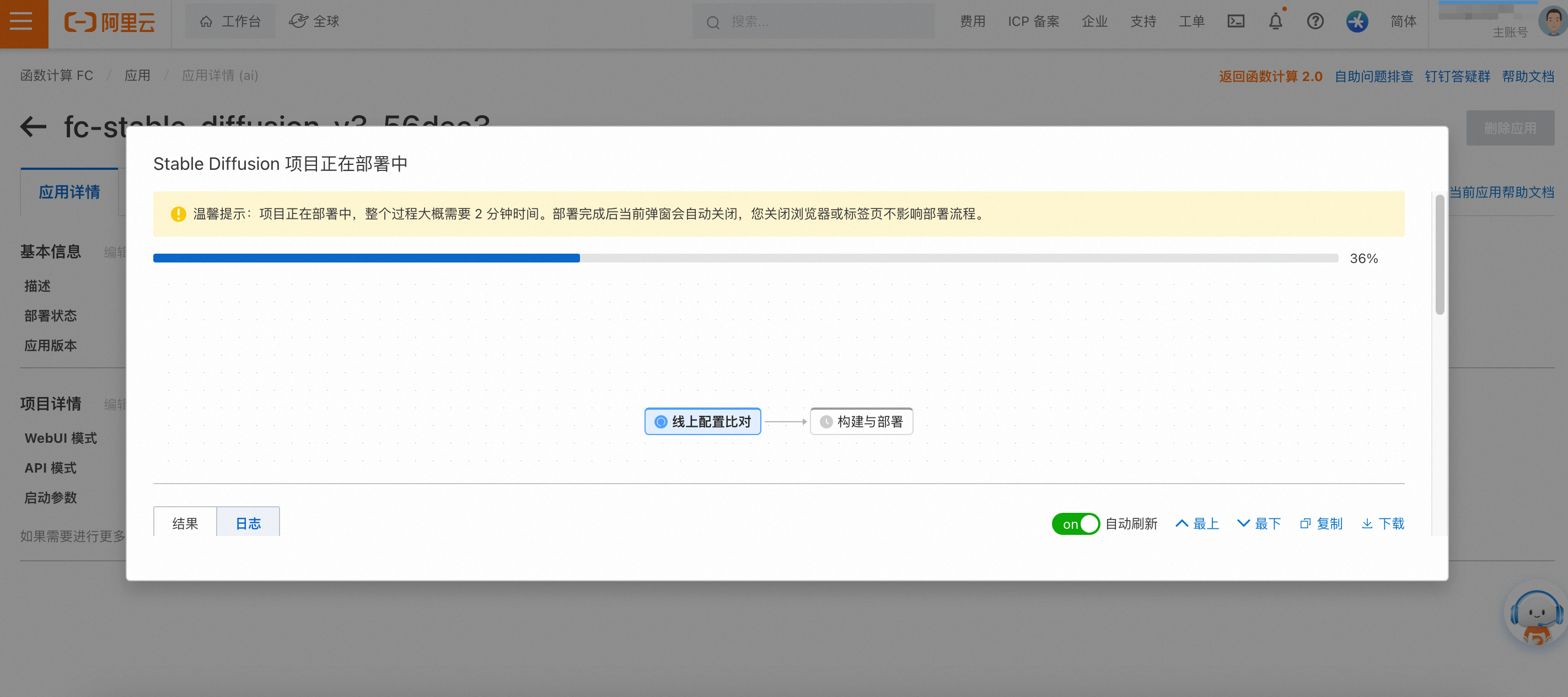The image size is (1568, 697).
Task: Click the yellow warning icon in notice
Action: (178, 215)
